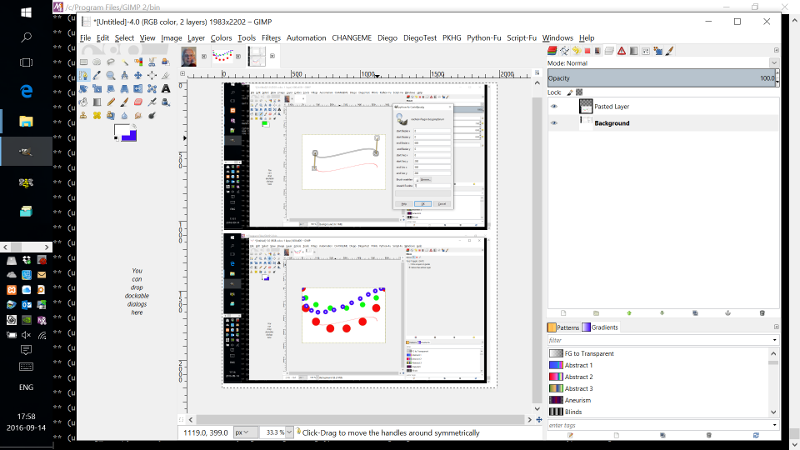Image resolution: width=800 pixels, height=450 pixels.
Task: Toggle Quick Mask at canvas bottom-left corner
Action: tap(181, 419)
